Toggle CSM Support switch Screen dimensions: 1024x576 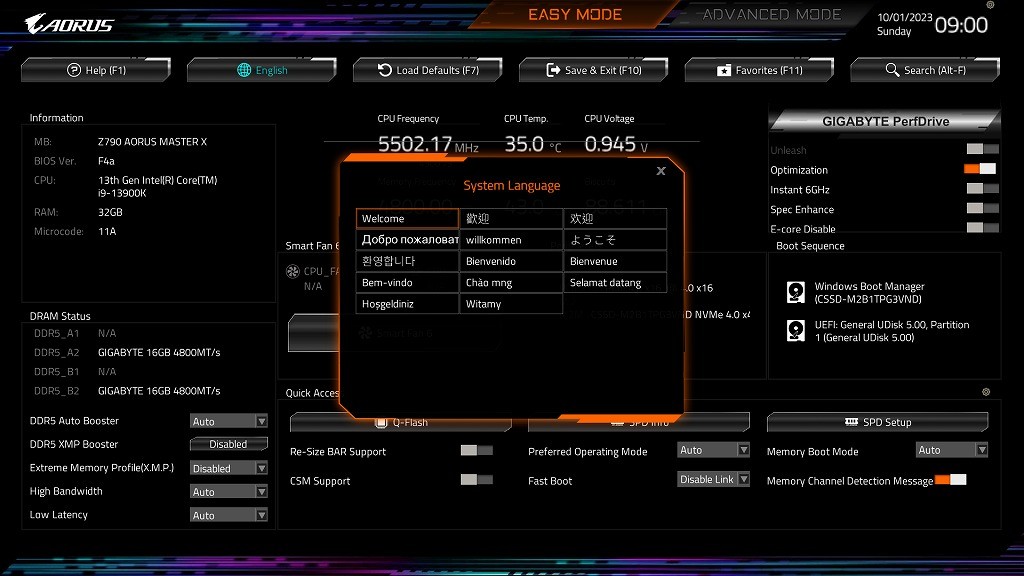(x=477, y=479)
